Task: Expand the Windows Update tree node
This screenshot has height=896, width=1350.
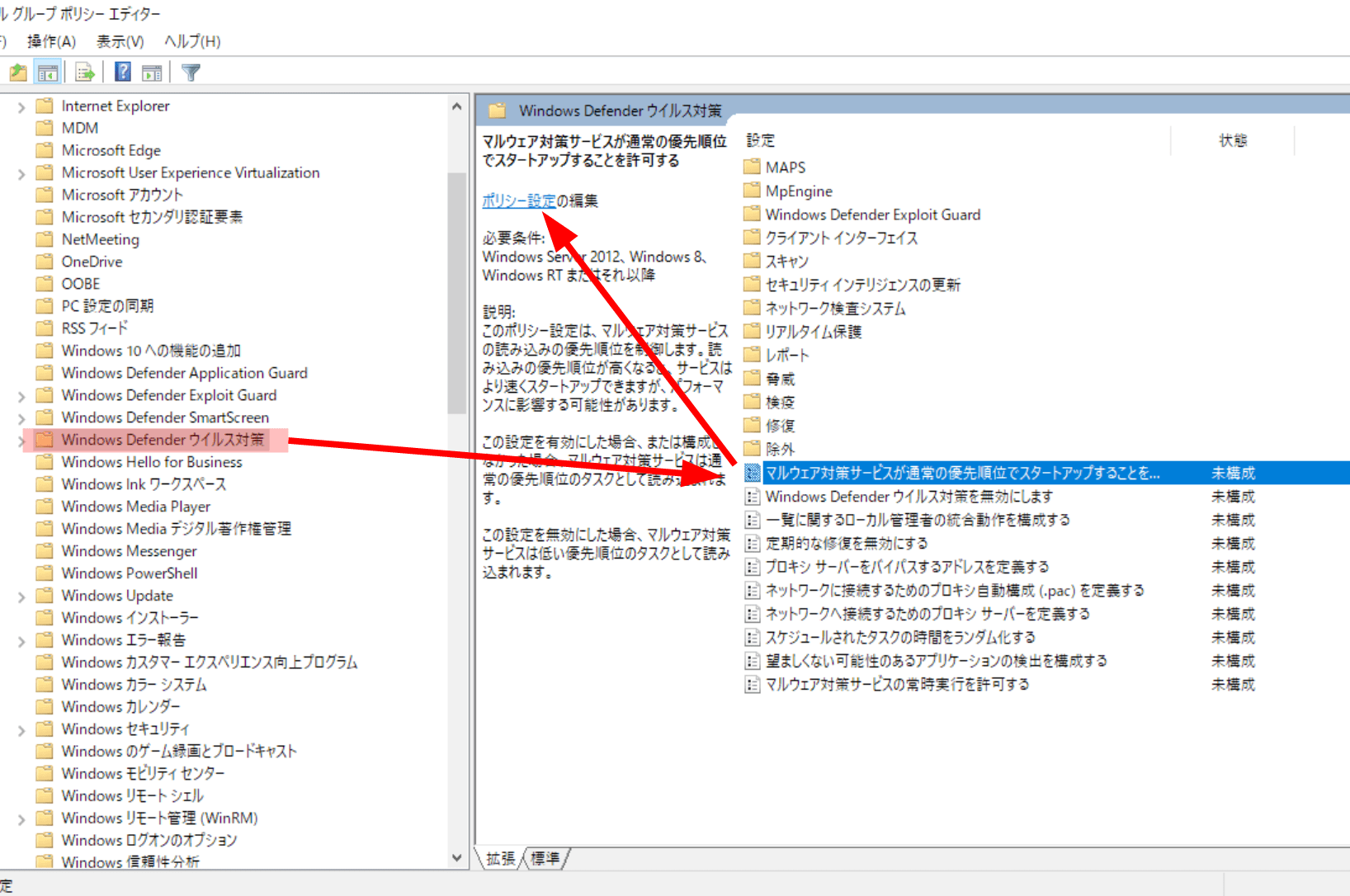Action: (x=21, y=597)
